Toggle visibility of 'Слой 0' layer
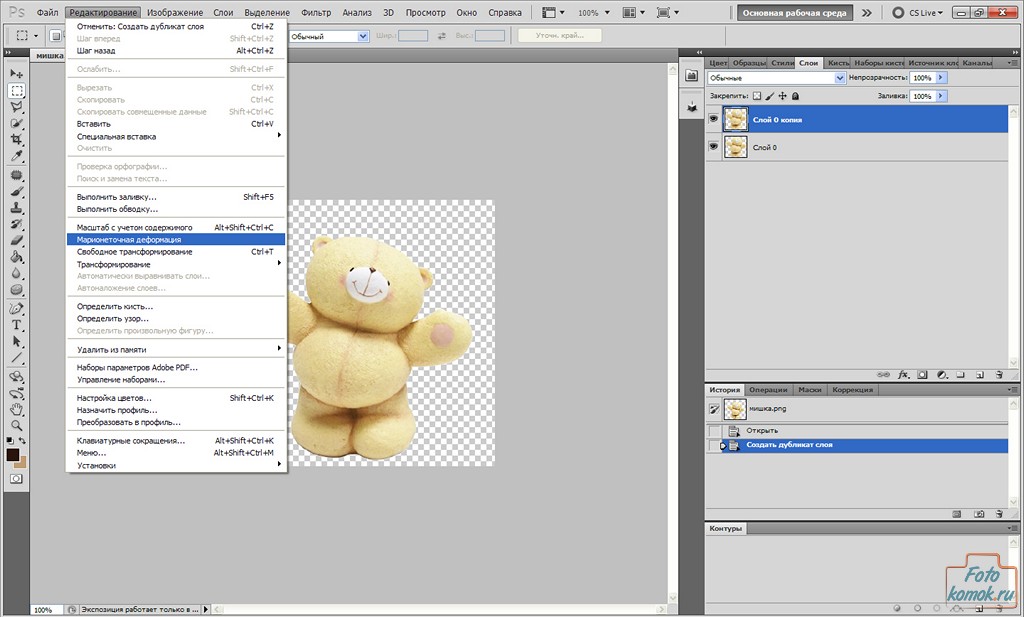 [x=713, y=146]
